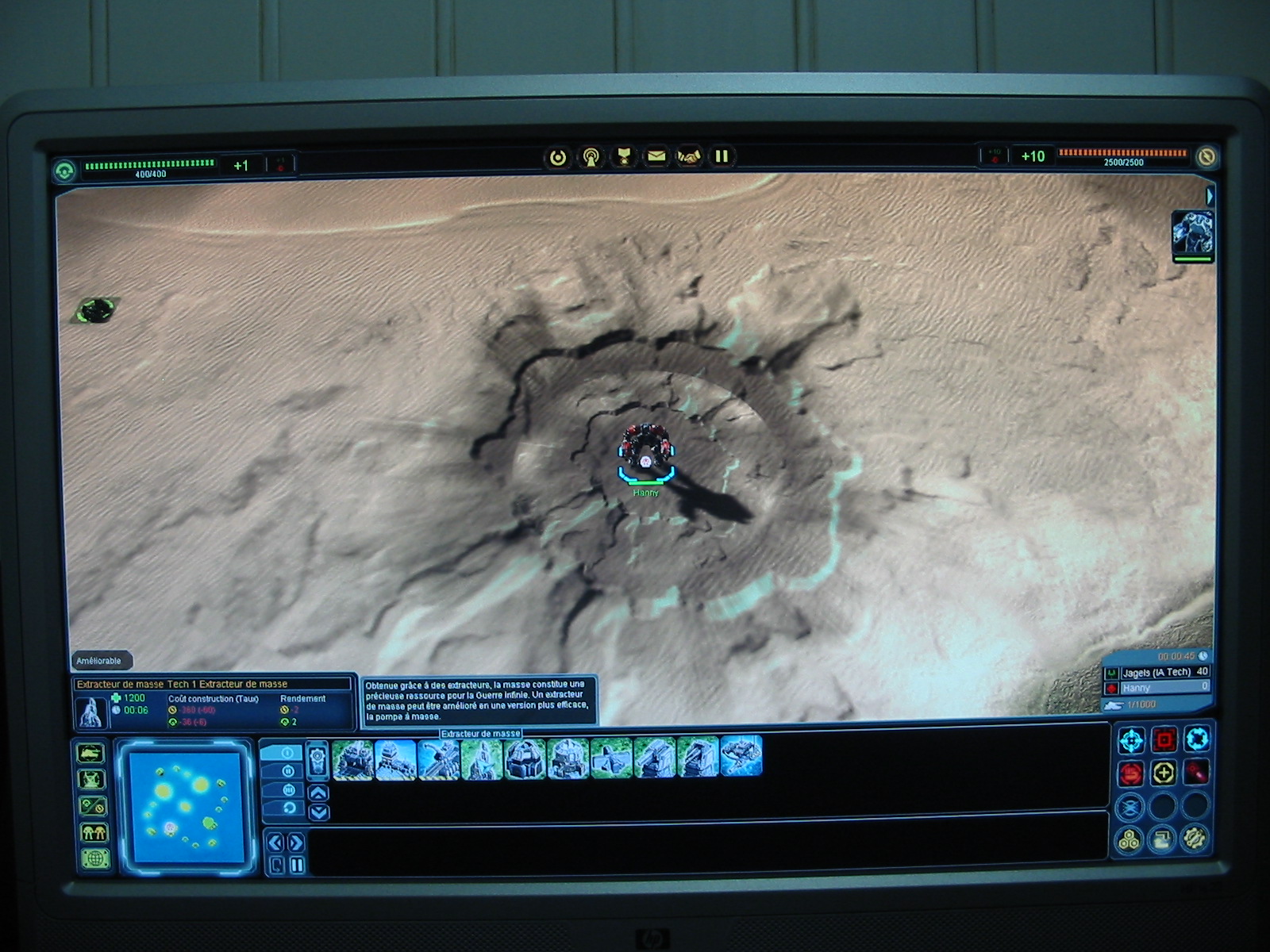Click the energy resource icon at top right
The height and width of the screenshot is (952, 1270).
point(1206,156)
